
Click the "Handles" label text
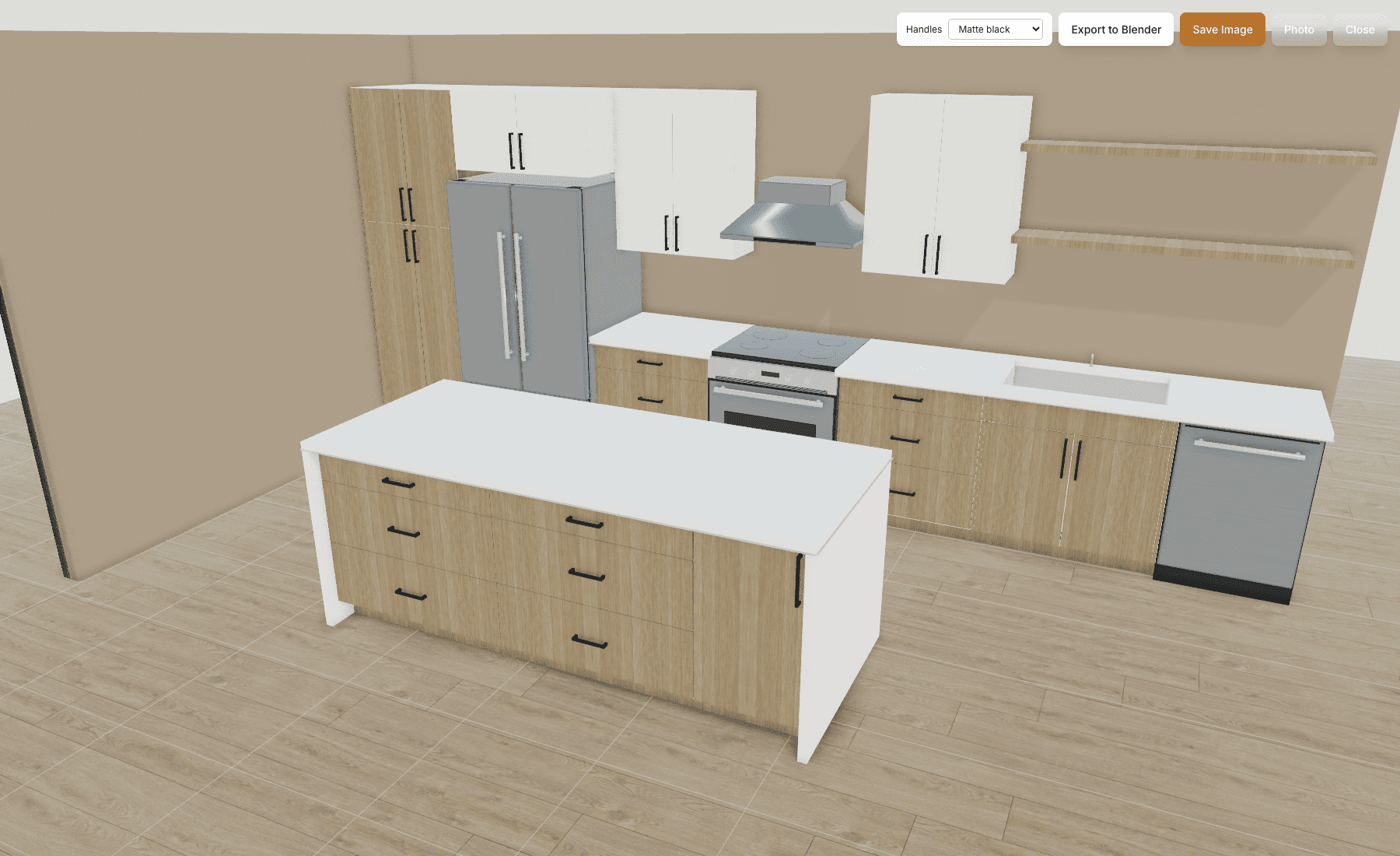tap(923, 30)
